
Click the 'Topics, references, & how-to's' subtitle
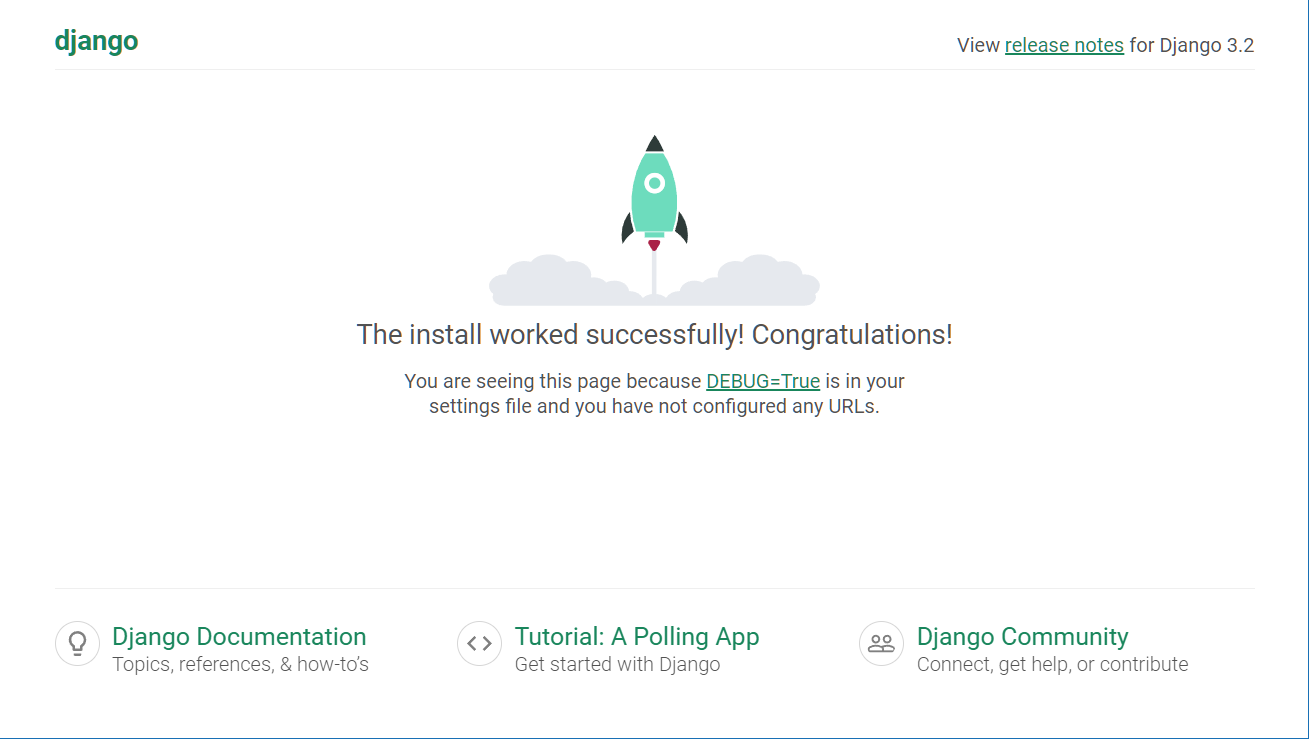pyautogui.click(x=240, y=664)
